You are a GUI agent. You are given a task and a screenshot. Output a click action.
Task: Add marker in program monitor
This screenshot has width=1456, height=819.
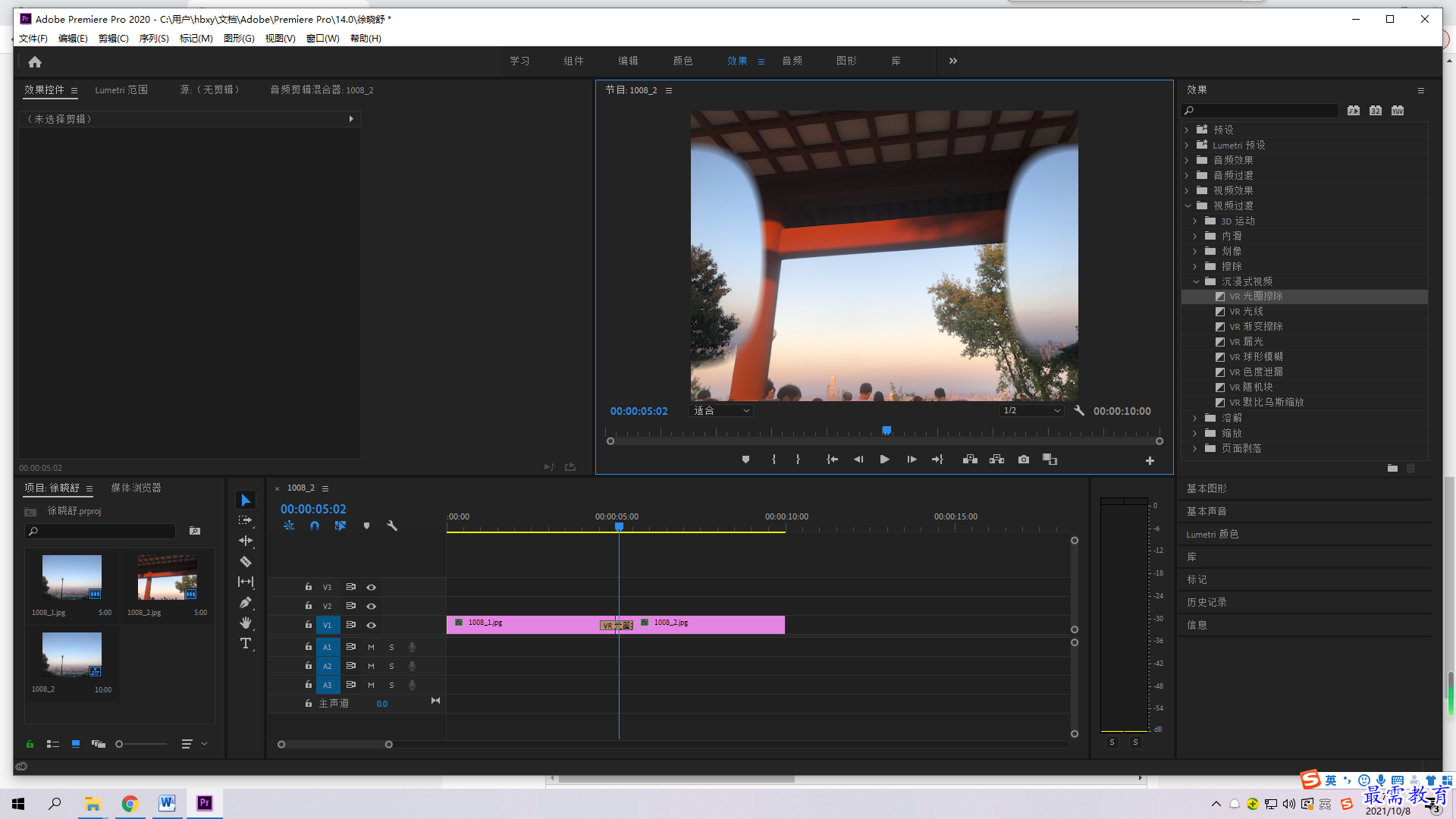745,460
